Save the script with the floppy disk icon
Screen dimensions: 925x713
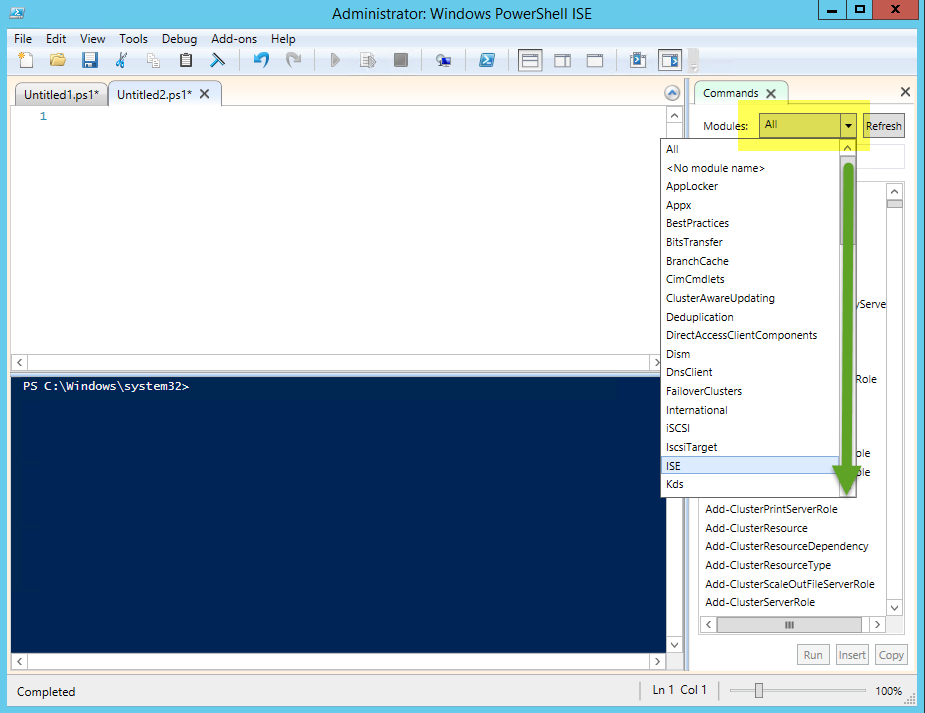[x=89, y=61]
